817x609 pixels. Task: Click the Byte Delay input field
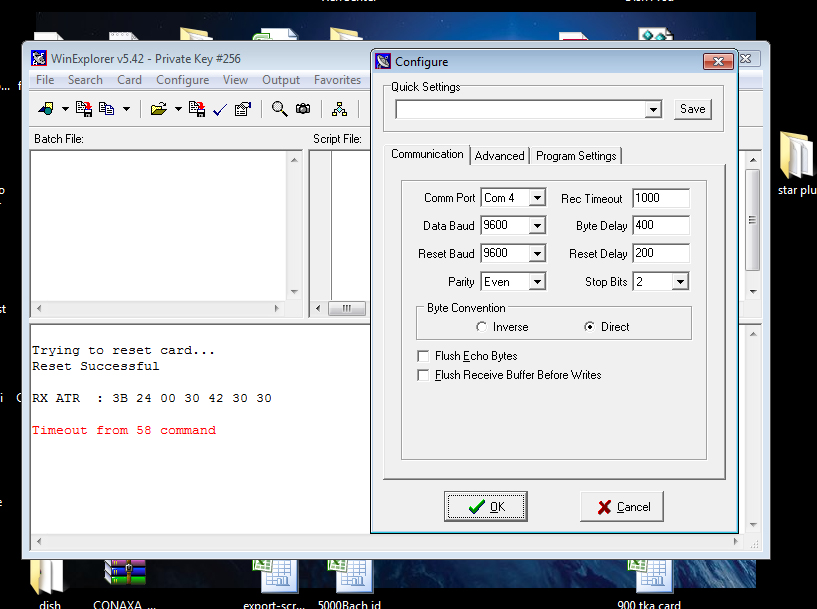pos(661,225)
